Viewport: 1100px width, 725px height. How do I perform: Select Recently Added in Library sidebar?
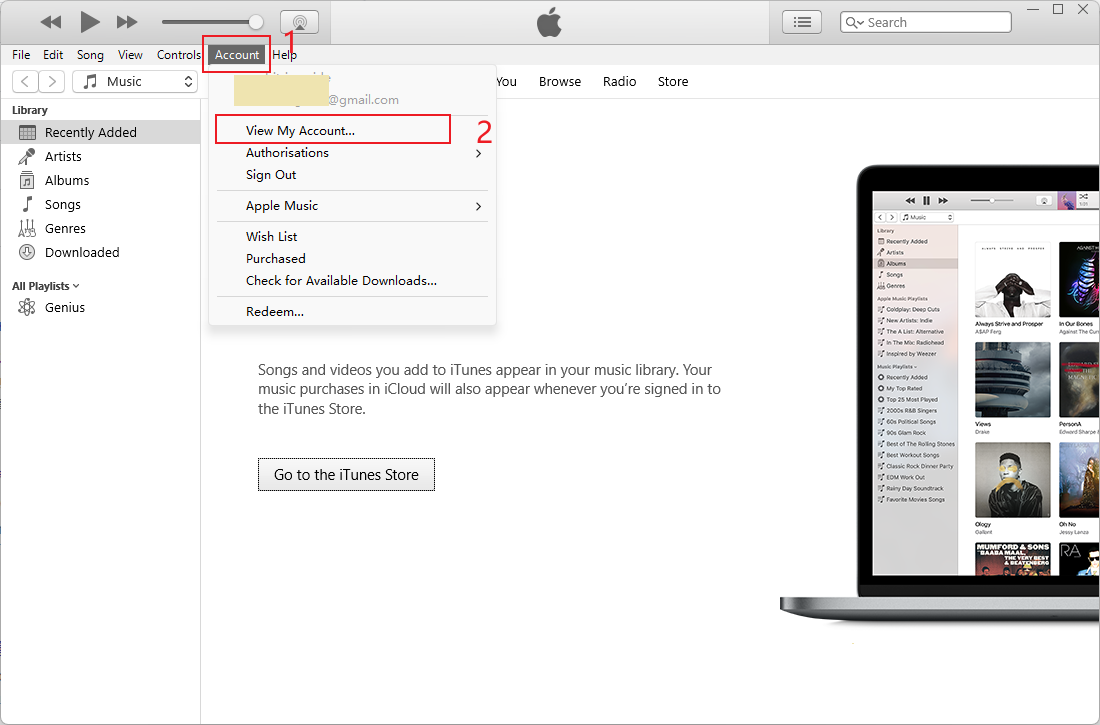tap(100, 132)
